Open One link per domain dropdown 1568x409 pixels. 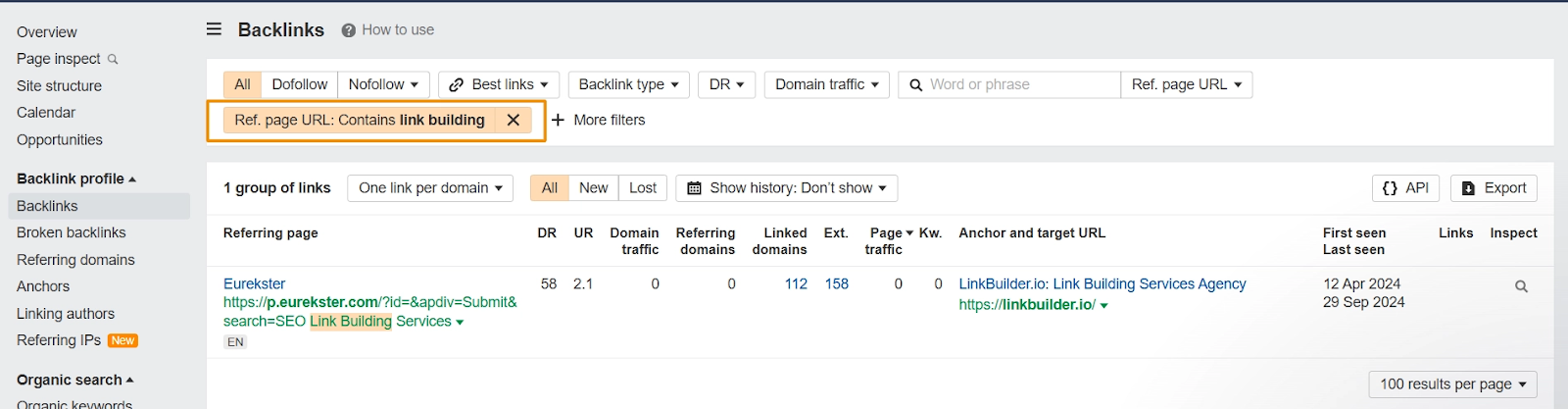pos(430,188)
